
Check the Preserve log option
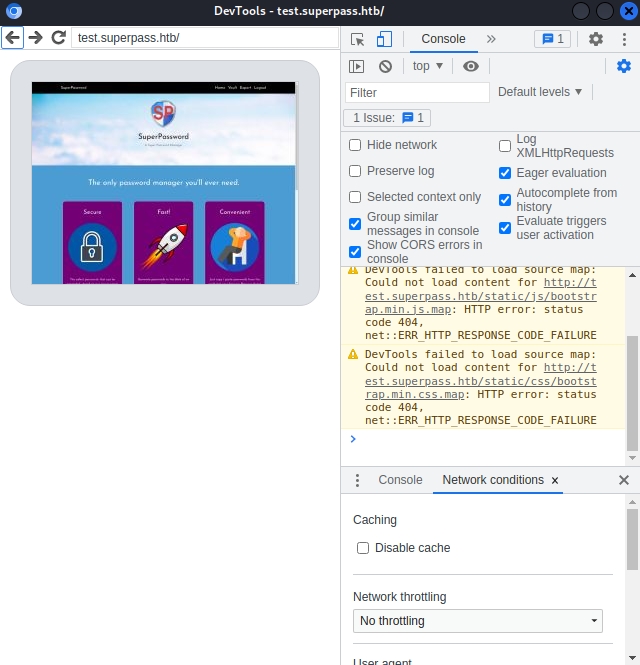tap(355, 171)
